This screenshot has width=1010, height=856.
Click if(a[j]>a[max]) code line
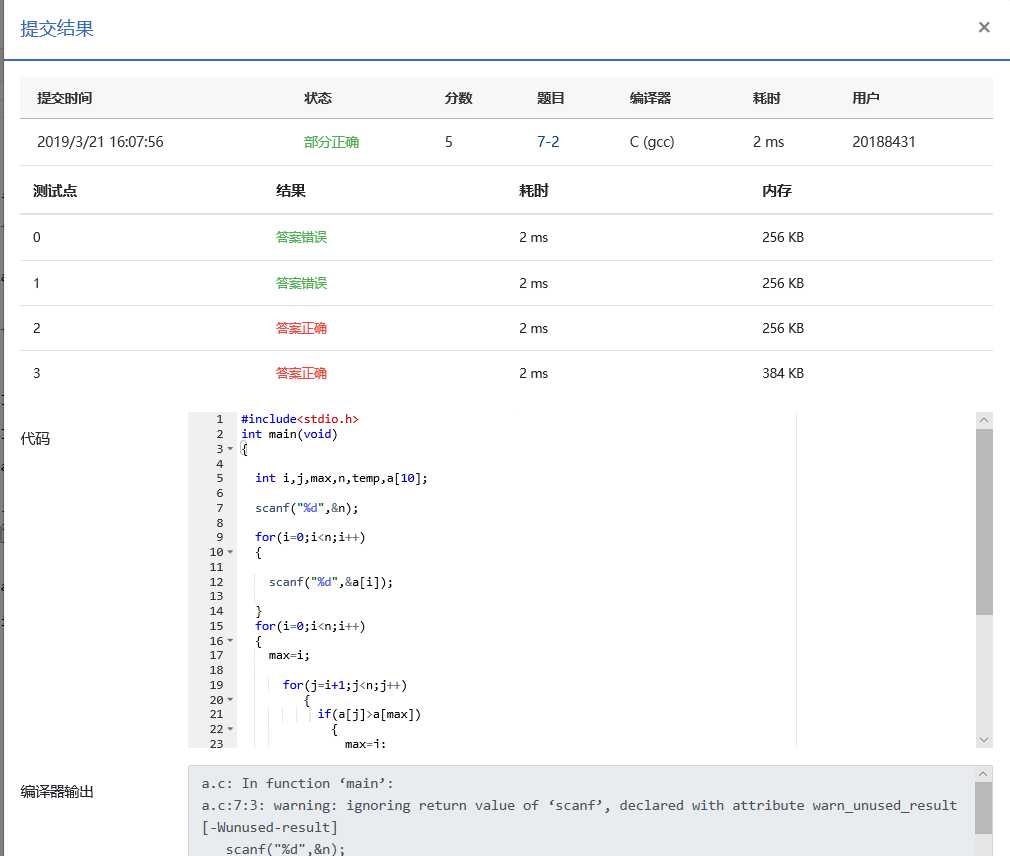[x=368, y=714]
